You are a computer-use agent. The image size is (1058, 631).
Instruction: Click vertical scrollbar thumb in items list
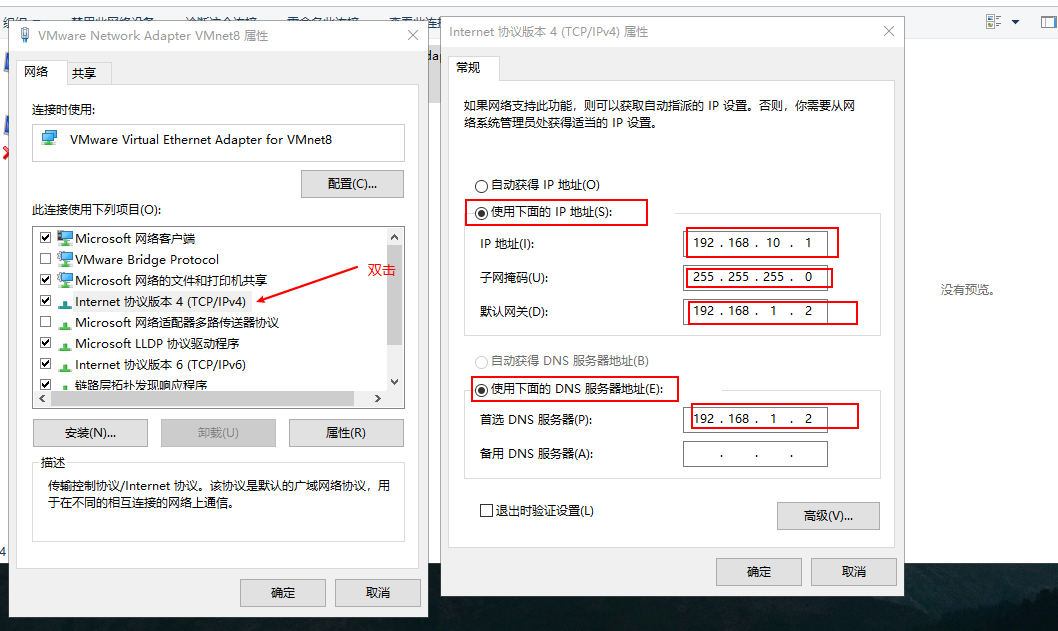pos(395,295)
